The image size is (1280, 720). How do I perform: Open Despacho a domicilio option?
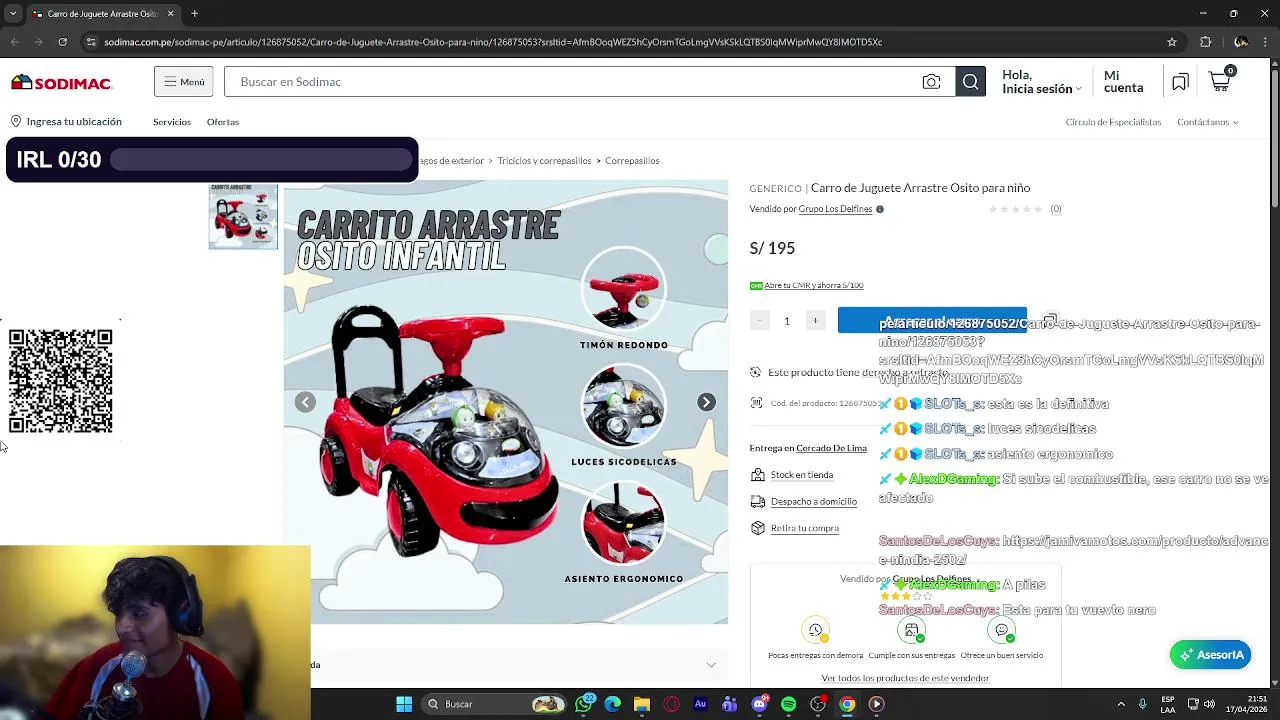(813, 501)
